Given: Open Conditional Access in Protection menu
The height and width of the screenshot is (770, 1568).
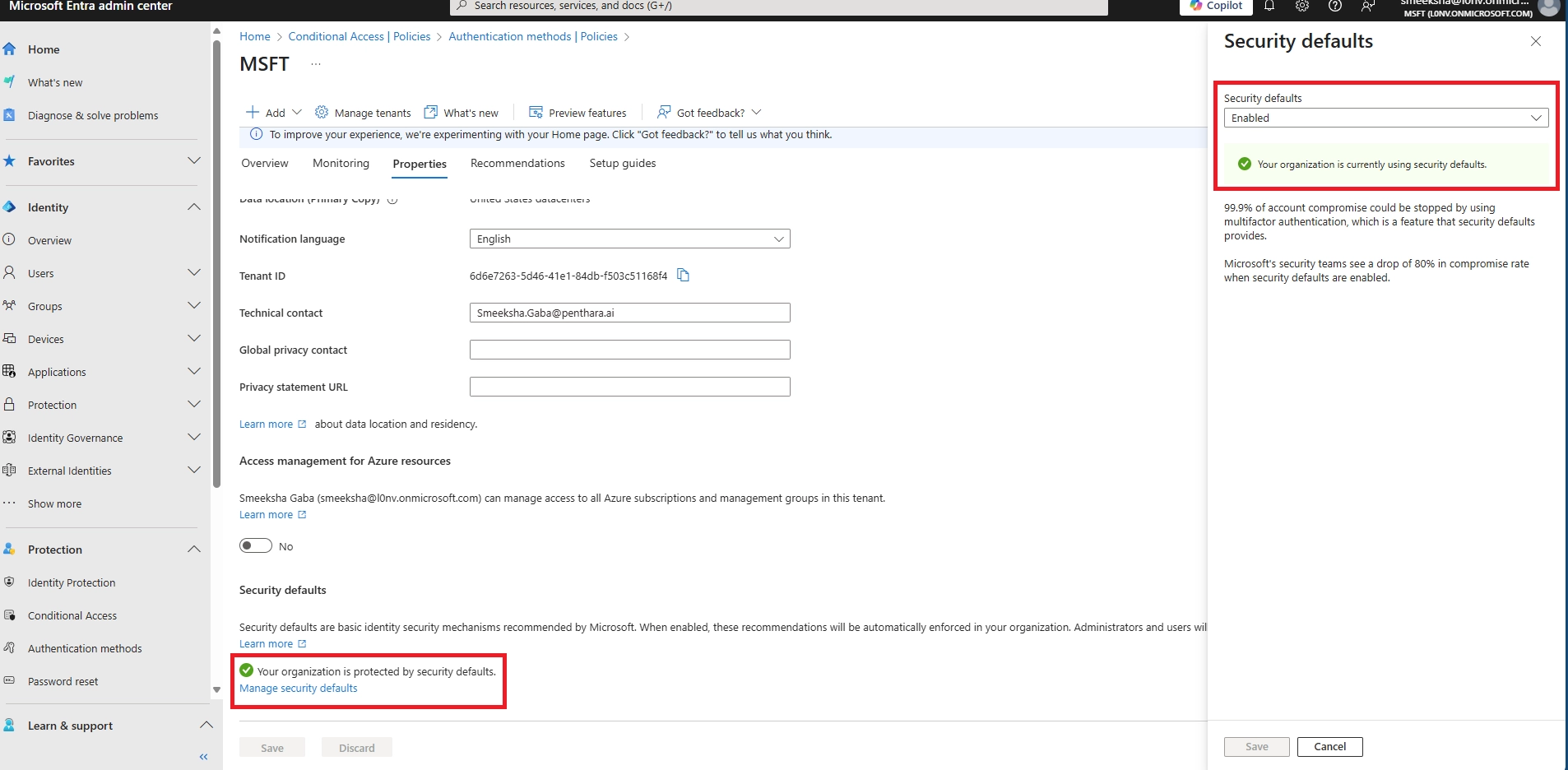Looking at the screenshot, I should (x=72, y=616).
